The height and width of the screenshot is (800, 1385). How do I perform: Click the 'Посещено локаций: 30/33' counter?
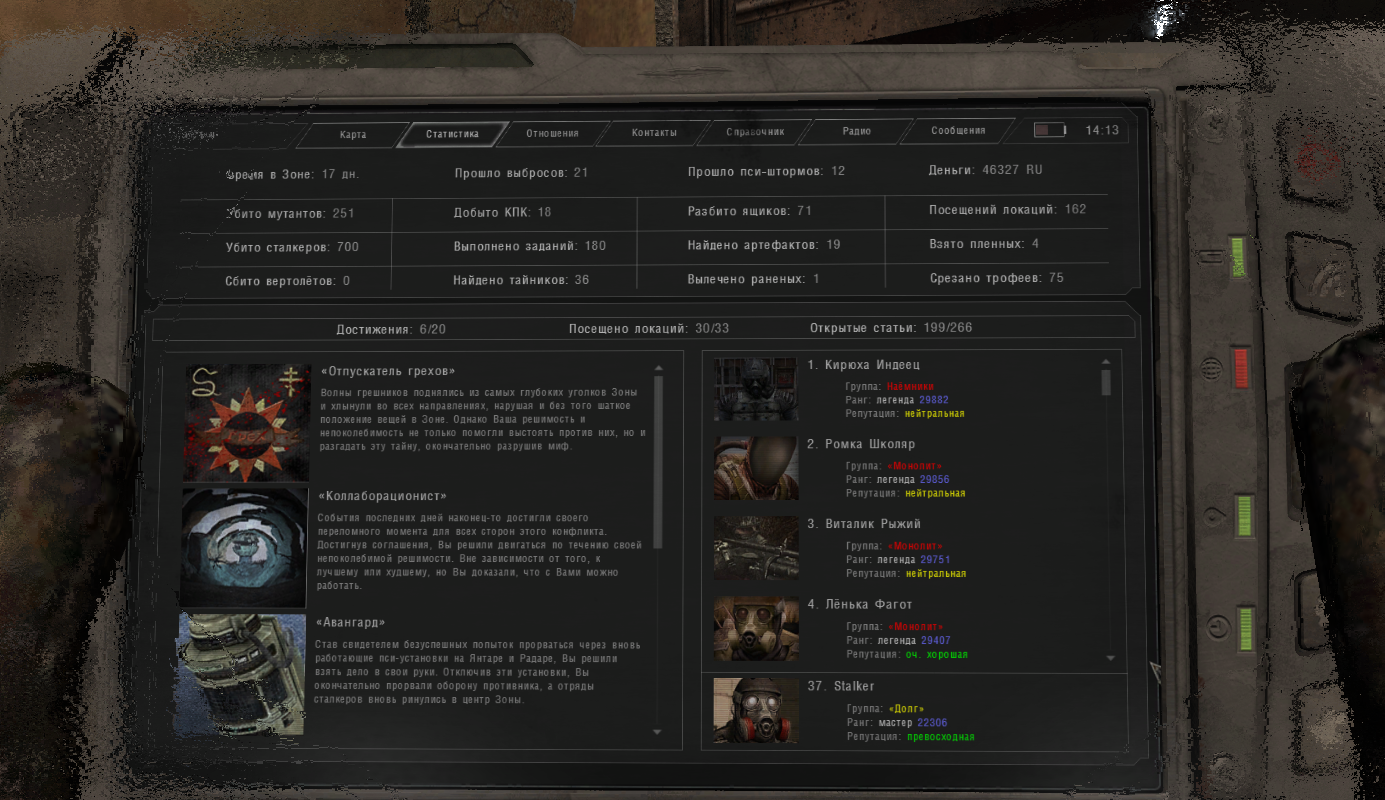pyautogui.click(x=649, y=329)
